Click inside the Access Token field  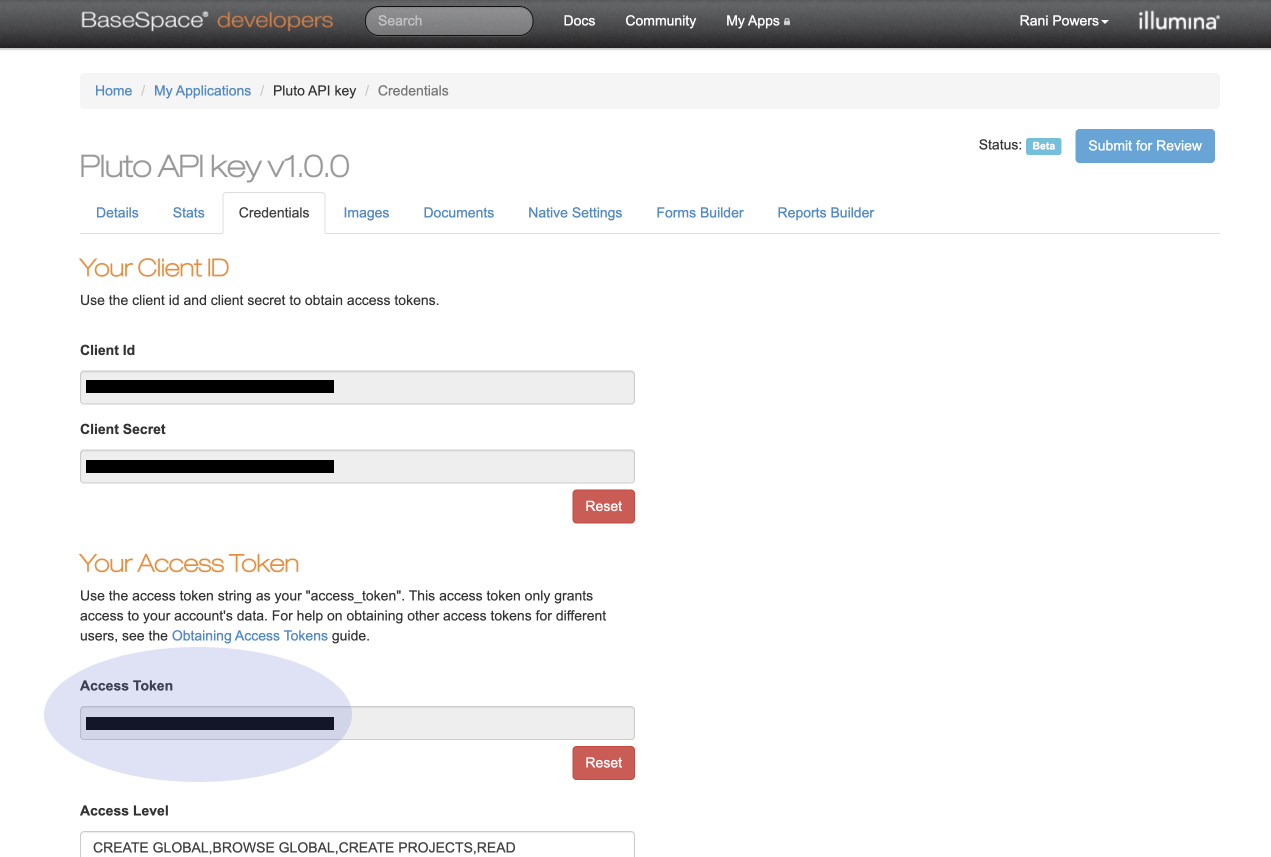(357, 723)
